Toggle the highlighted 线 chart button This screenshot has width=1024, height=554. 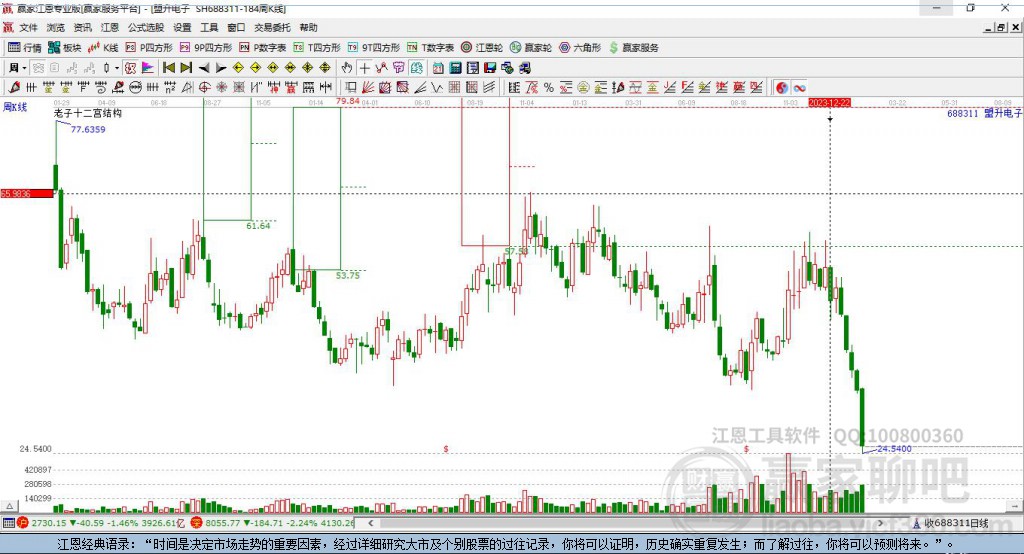pos(417,68)
